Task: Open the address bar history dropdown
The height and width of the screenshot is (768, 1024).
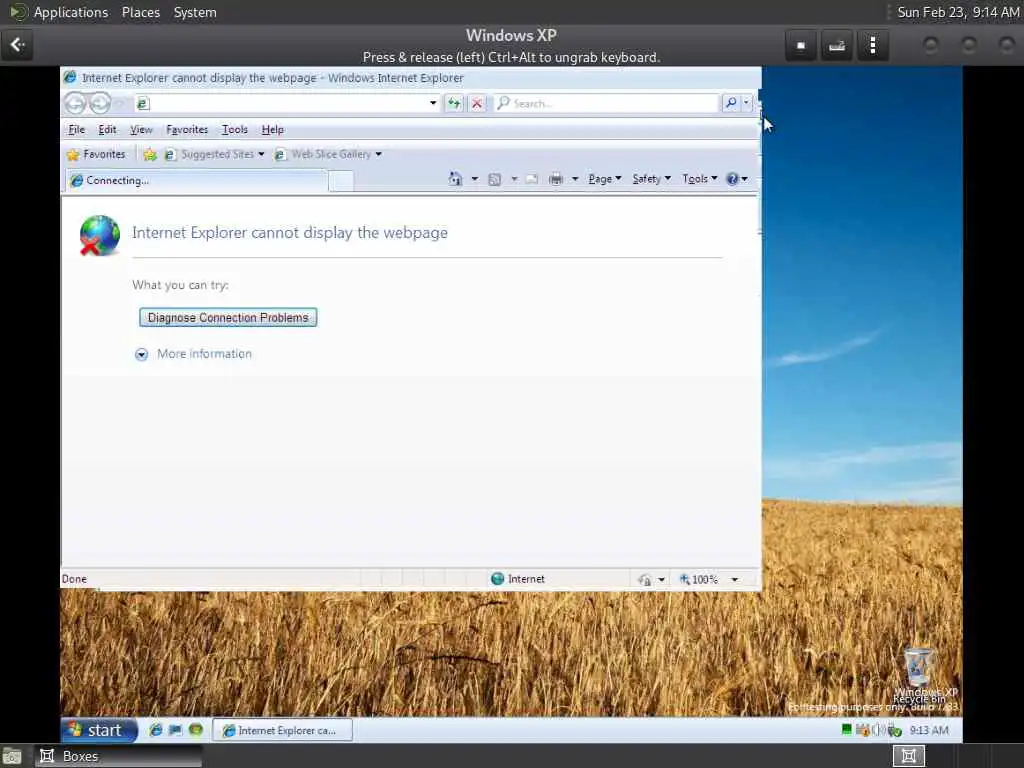Action: coord(432,103)
